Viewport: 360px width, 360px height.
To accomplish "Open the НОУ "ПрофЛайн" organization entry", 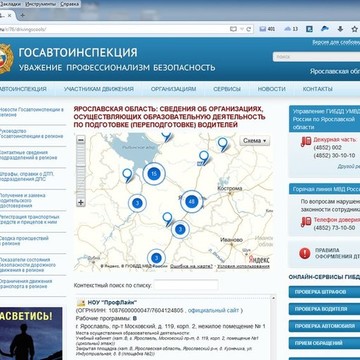I will 112,303.
